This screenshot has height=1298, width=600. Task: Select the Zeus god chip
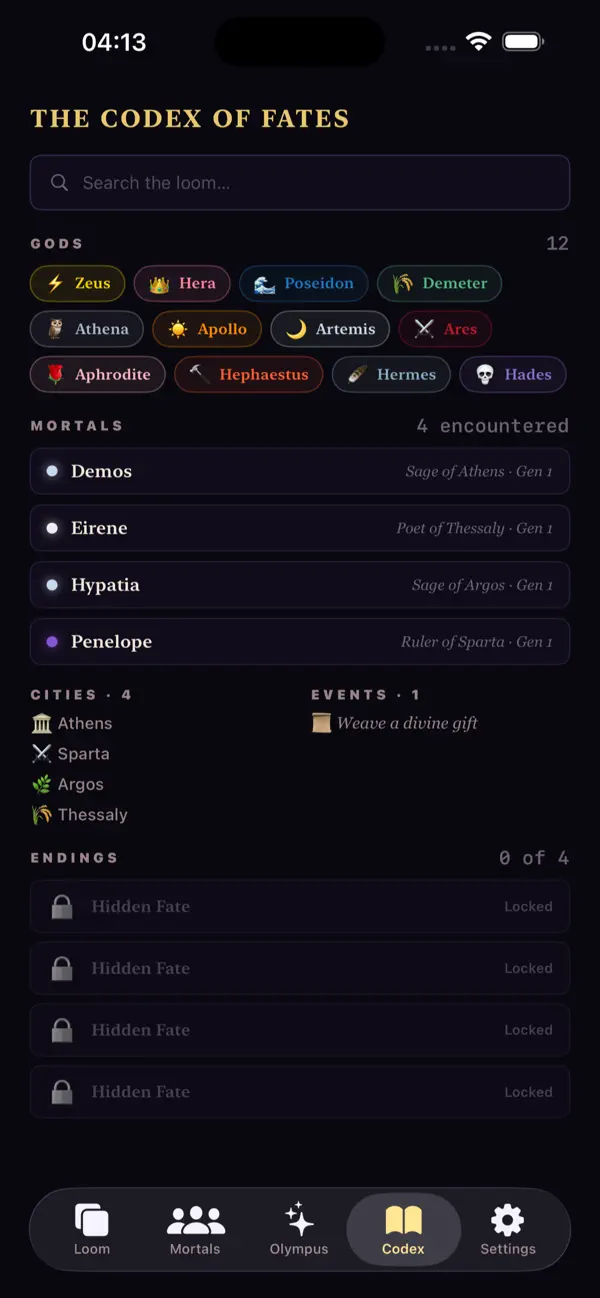78,284
